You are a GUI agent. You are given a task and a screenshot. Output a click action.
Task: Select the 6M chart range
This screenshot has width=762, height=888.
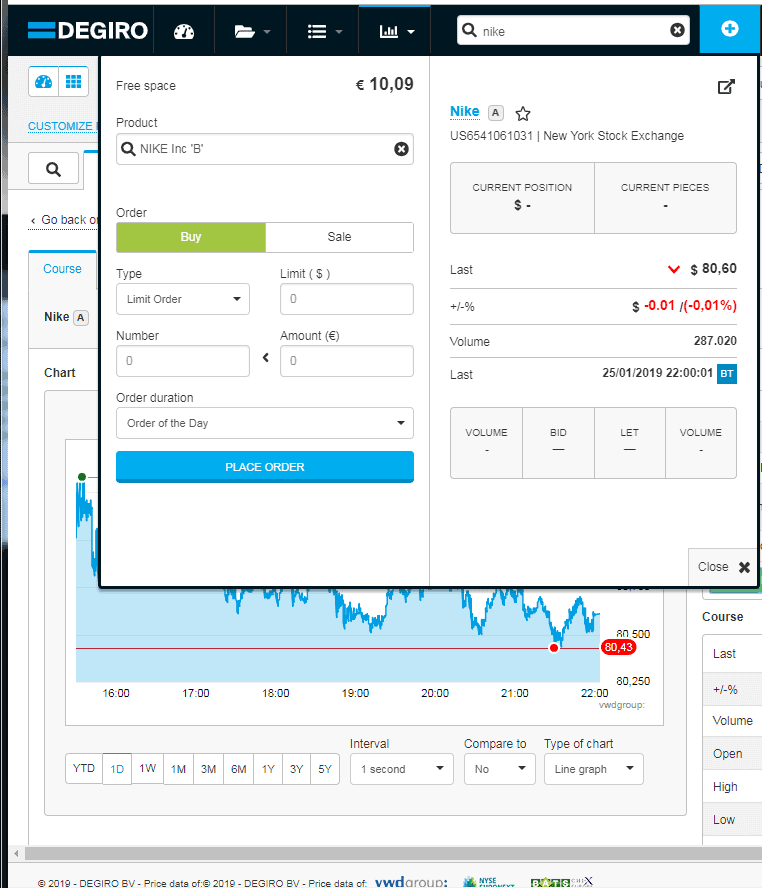[238, 769]
